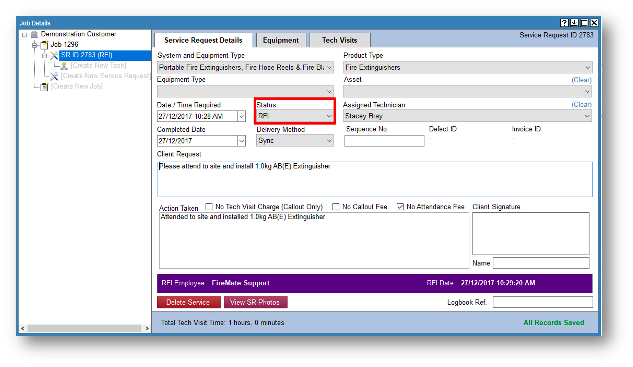Click the FireMate Support employee text

coord(240,283)
